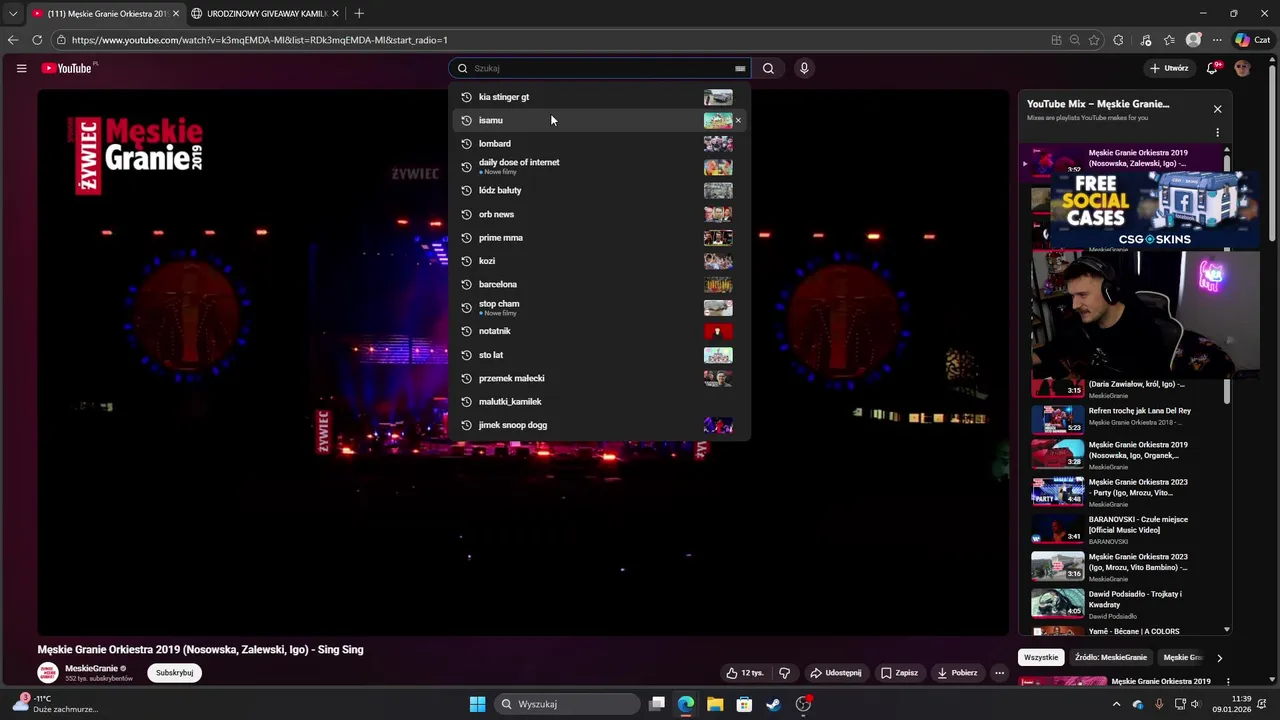This screenshot has height=720, width=1280.
Task: Choose the "kia stinger gt" suggestion
Action: click(x=600, y=97)
